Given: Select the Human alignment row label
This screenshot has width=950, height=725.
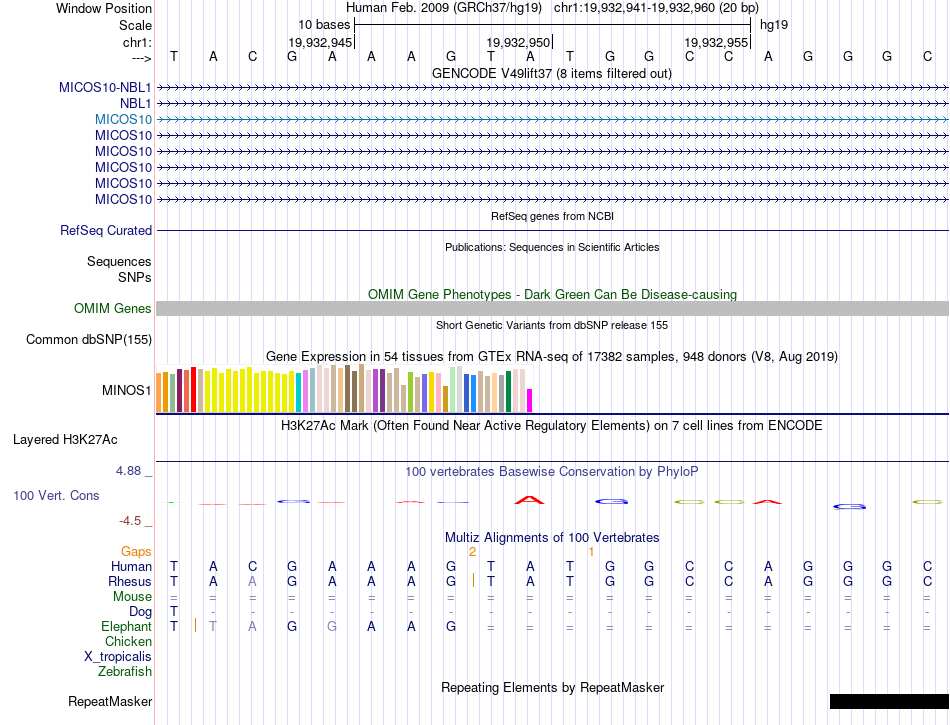Looking at the screenshot, I should tap(131, 566).
